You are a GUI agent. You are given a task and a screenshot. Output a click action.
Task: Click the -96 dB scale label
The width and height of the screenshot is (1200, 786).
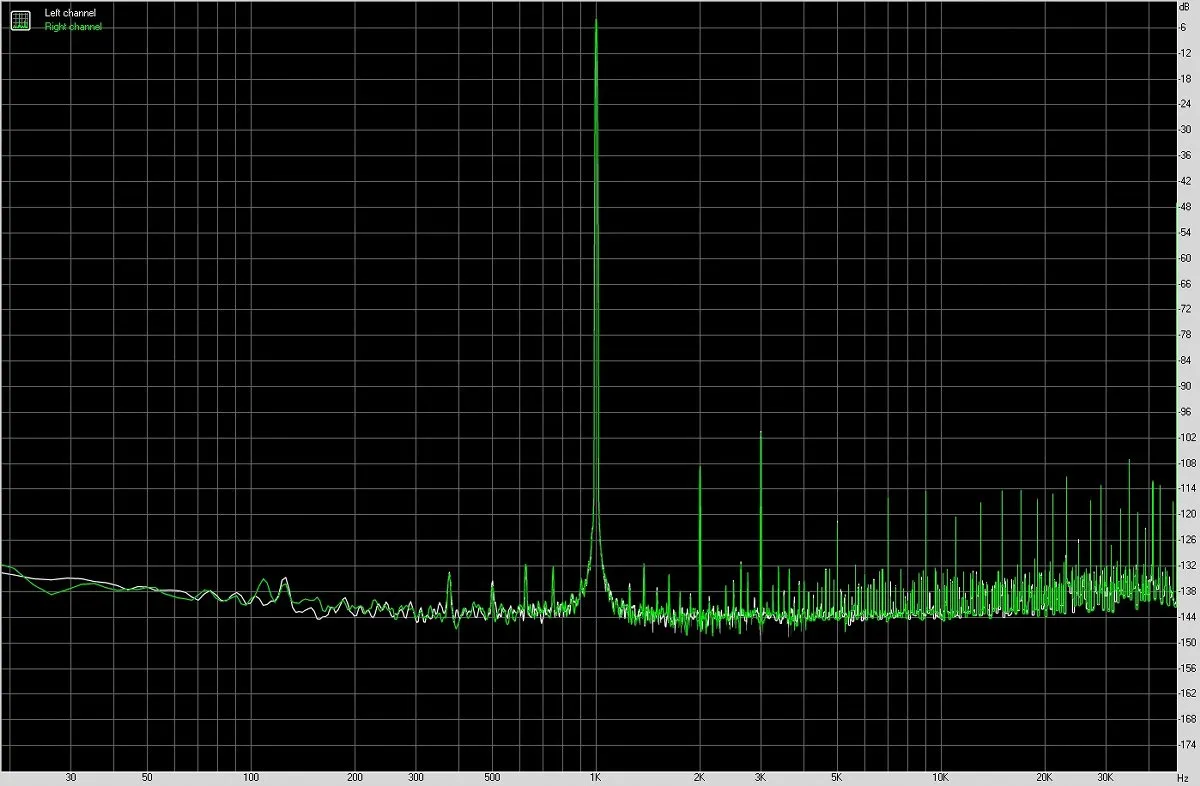[x=1185, y=412]
